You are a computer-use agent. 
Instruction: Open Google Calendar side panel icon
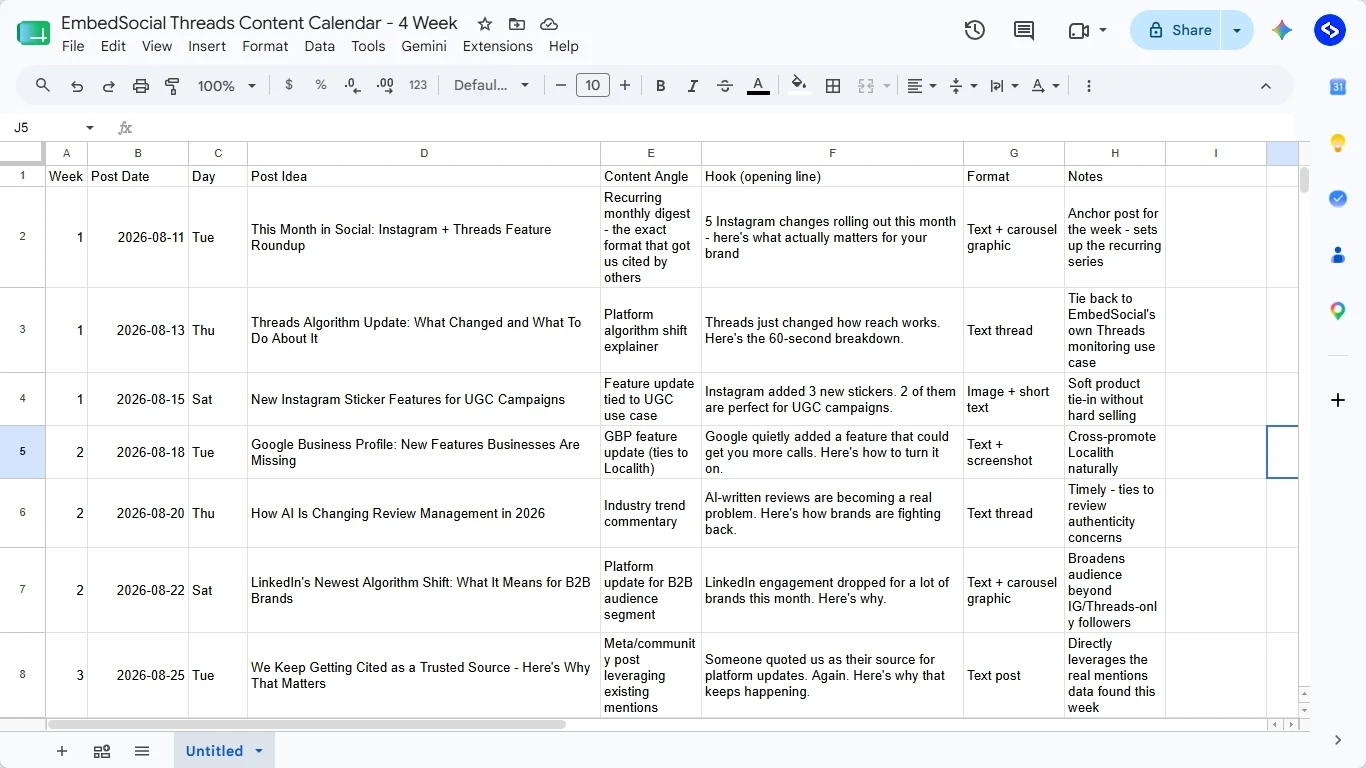[1338, 87]
